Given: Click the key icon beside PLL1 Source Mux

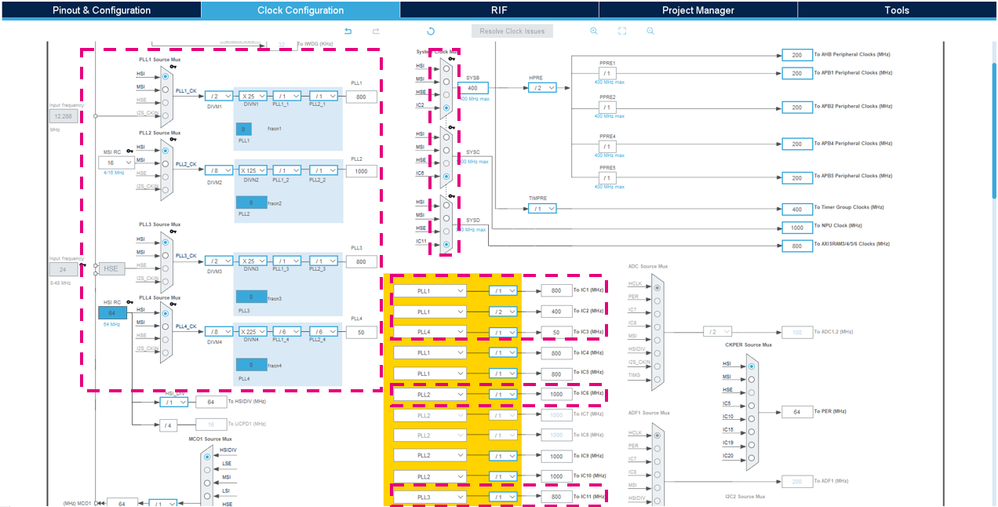Looking at the screenshot, I should click(173, 66).
